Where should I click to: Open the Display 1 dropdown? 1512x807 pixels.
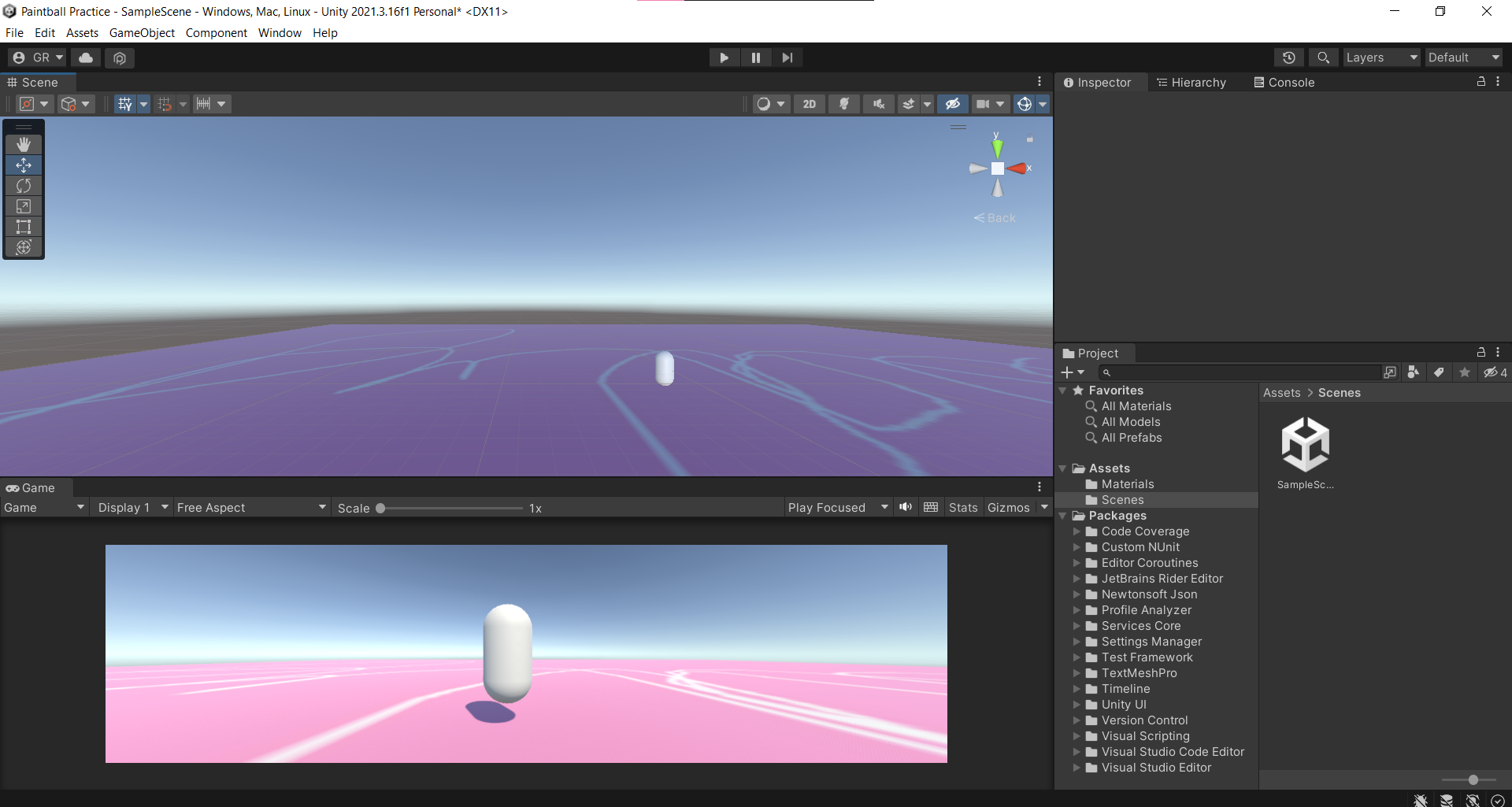click(132, 508)
